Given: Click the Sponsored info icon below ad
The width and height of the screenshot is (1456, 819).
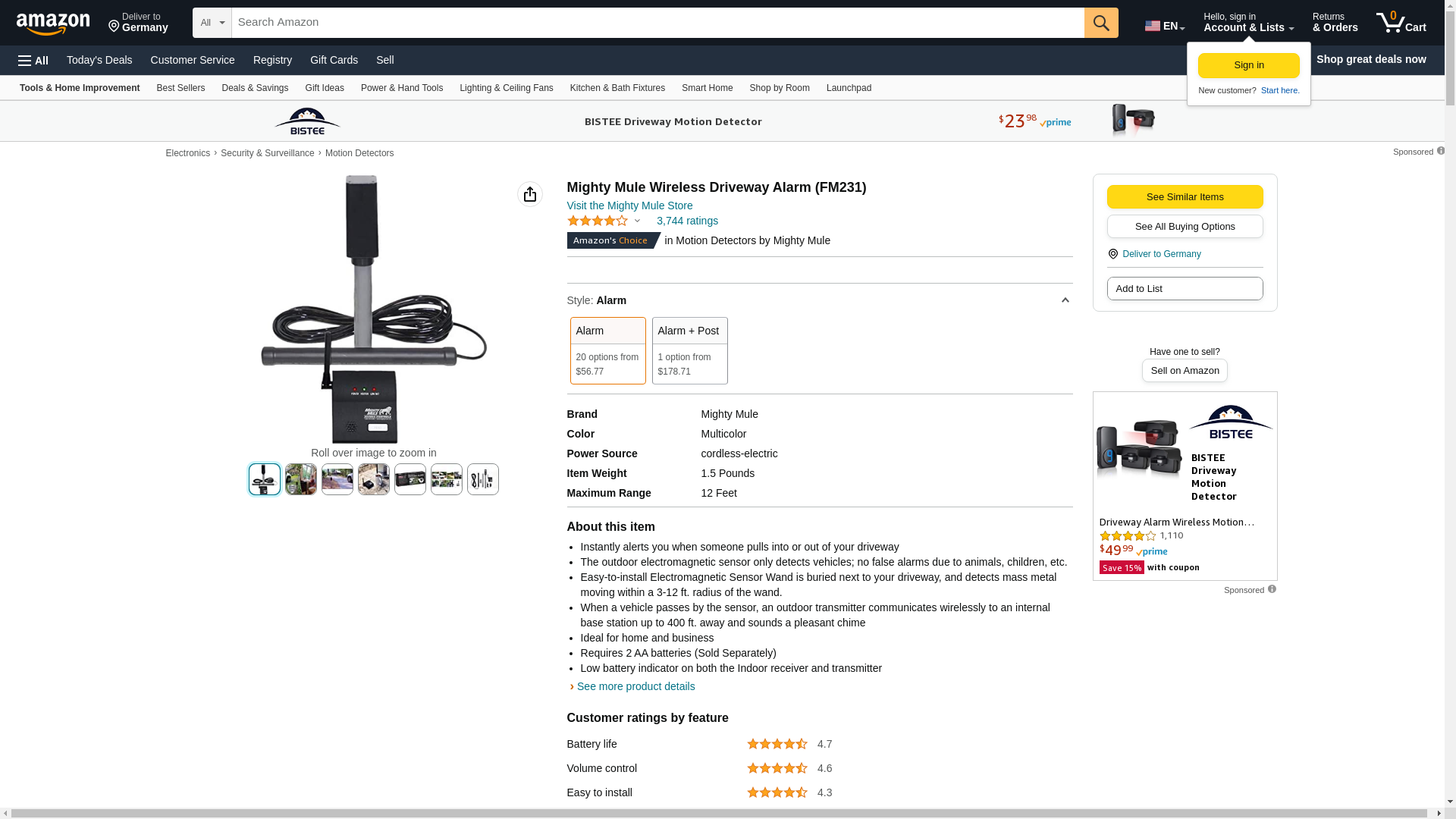Looking at the screenshot, I should click(x=1272, y=589).
